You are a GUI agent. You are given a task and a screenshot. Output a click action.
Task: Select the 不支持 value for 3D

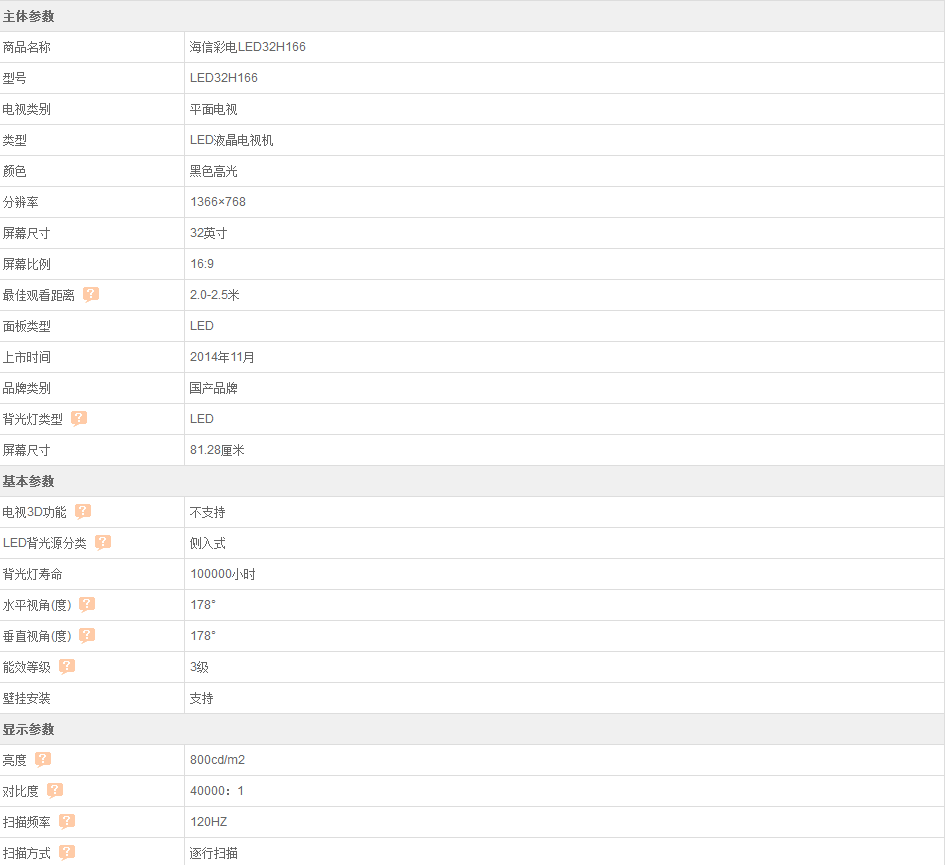pyautogui.click(x=208, y=512)
